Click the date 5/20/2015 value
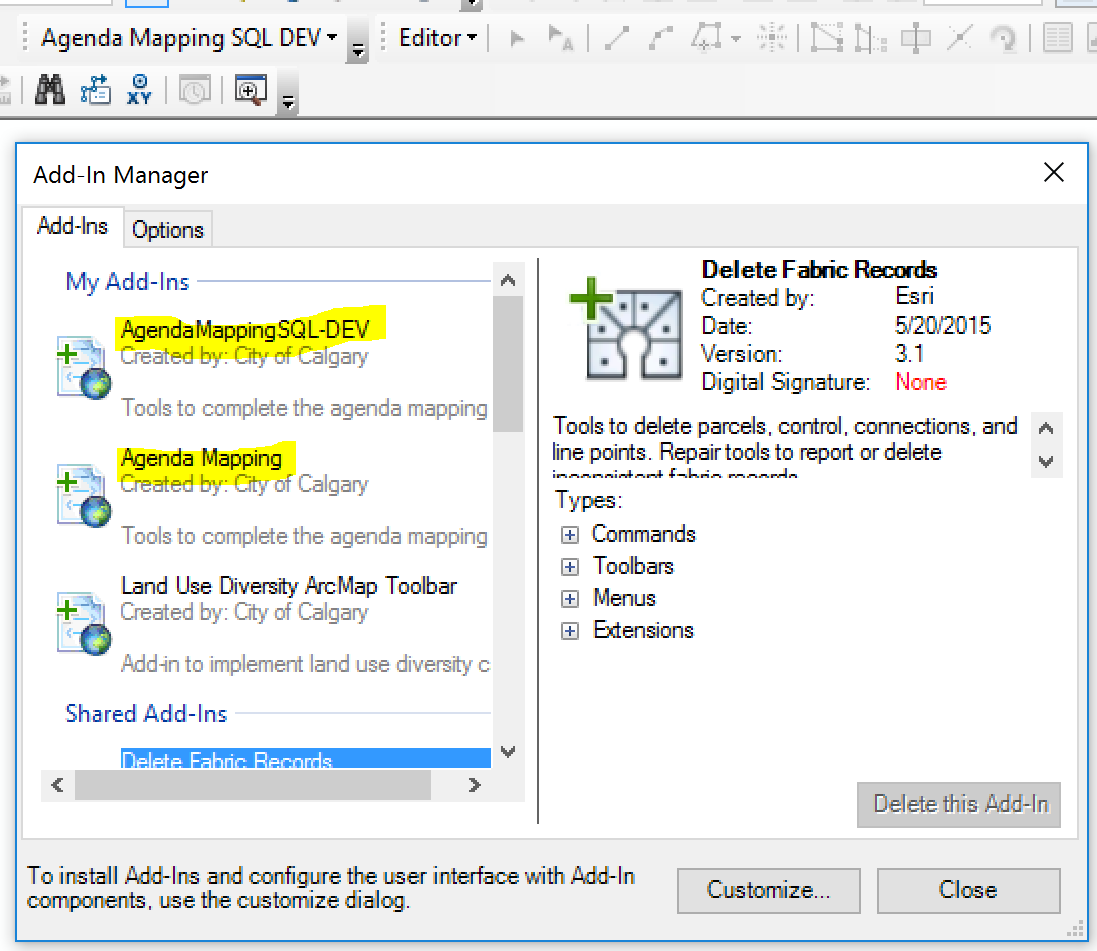 (x=943, y=325)
